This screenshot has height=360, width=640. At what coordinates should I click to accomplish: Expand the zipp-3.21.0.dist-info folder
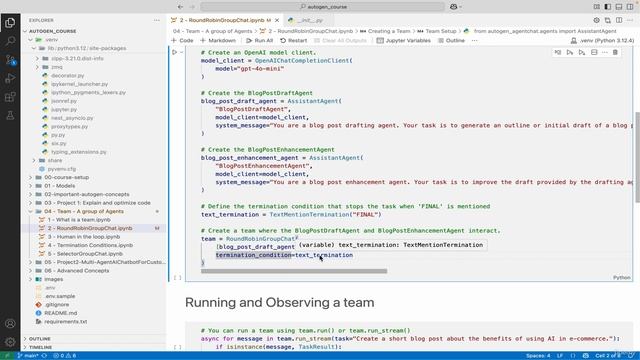coord(94,58)
